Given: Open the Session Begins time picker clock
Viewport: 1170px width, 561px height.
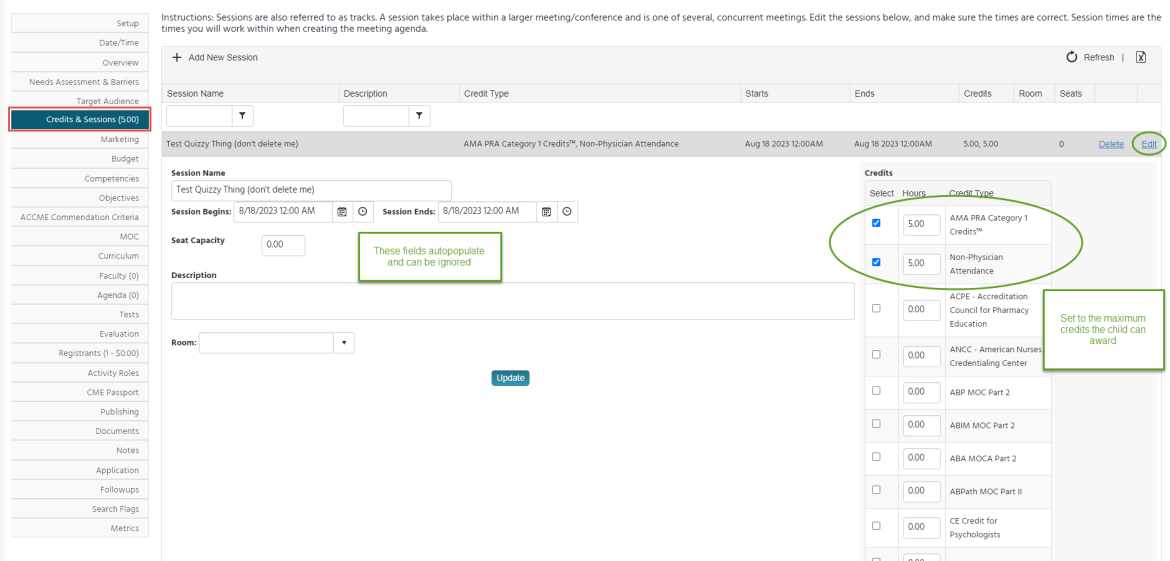Looking at the screenshot, I should pyautogui.click(x=362, y=212).
